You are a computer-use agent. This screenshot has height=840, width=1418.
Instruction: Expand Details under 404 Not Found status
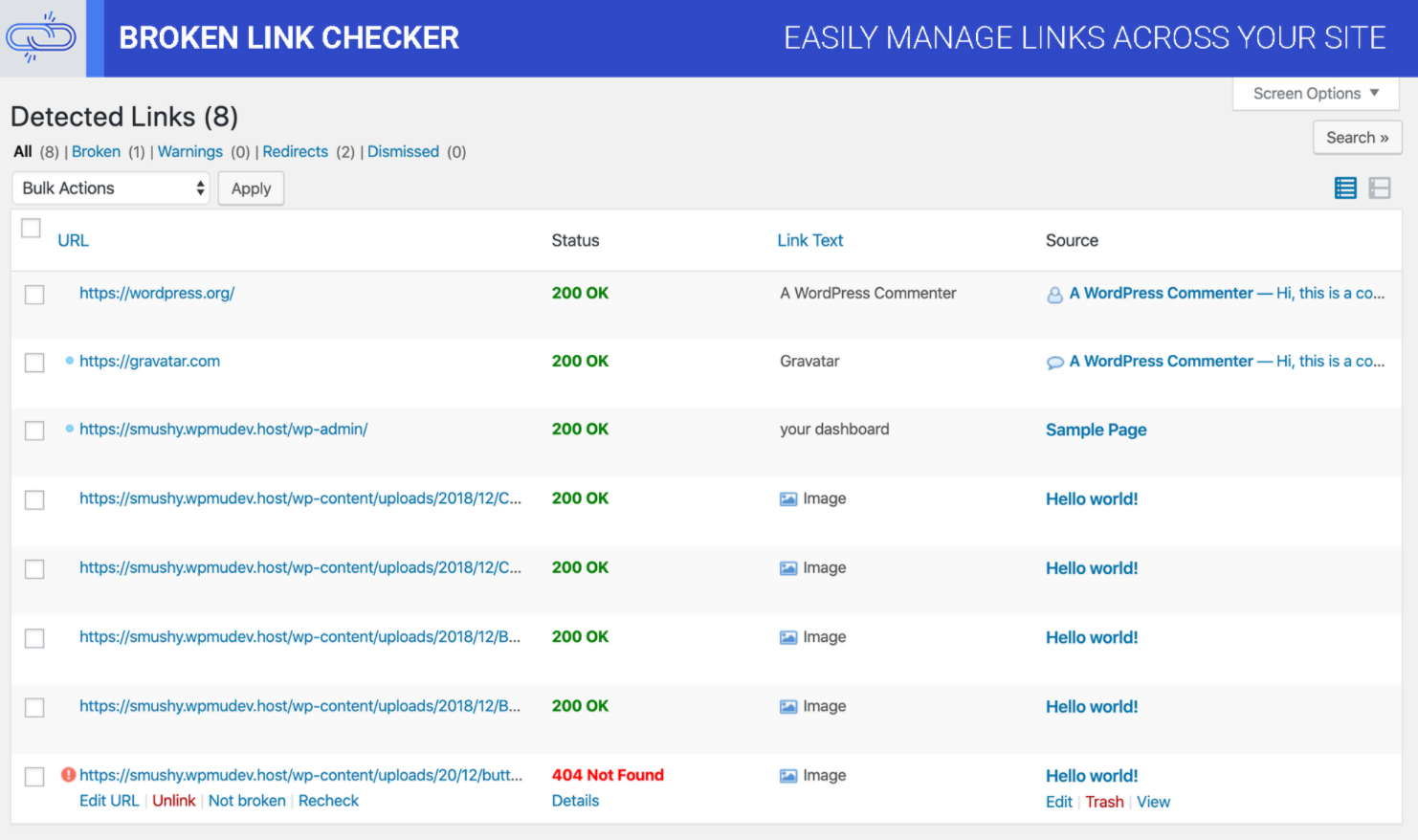[x=575, y=801]
